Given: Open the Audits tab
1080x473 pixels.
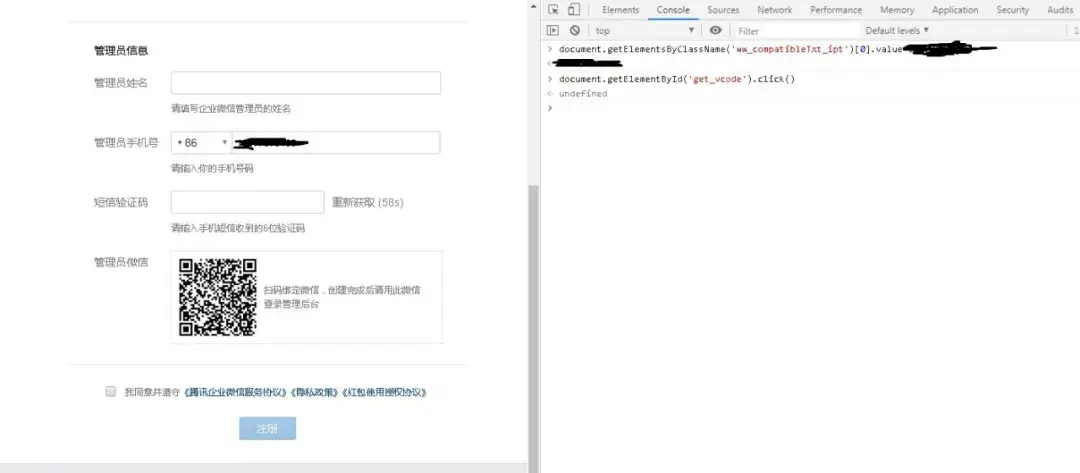Looking at the screenshot, I should pos(1060,10).
